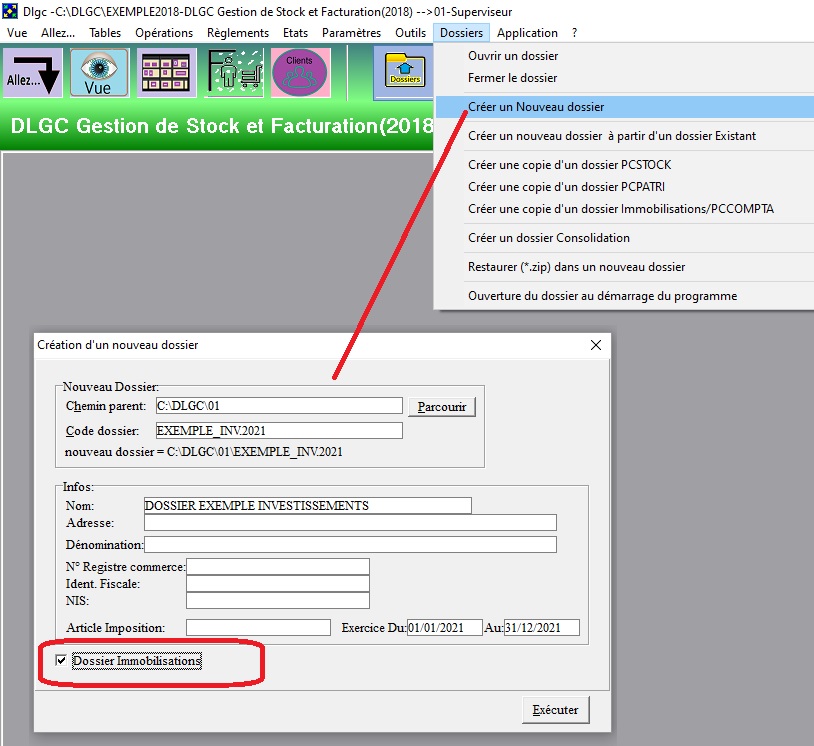
Task: Open the Outils menu
Action: (x=411, y=33)
